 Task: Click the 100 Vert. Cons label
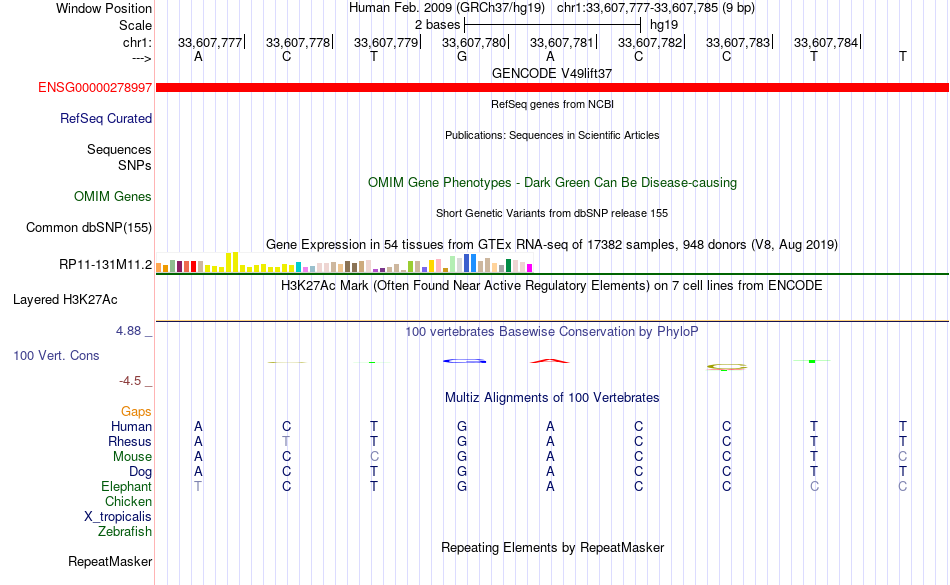(56, 355)
